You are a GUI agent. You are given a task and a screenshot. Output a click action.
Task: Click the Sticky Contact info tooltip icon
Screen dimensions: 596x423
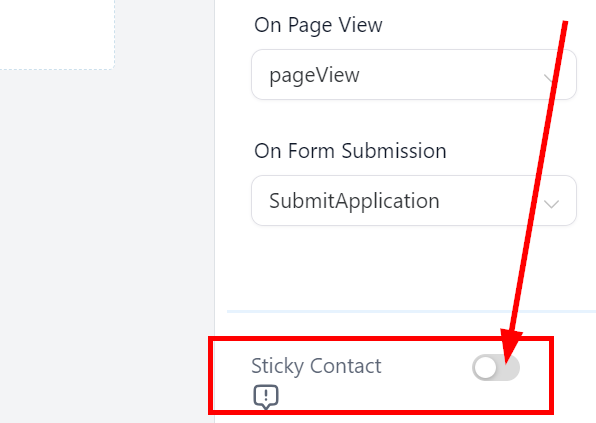point(266,397)
